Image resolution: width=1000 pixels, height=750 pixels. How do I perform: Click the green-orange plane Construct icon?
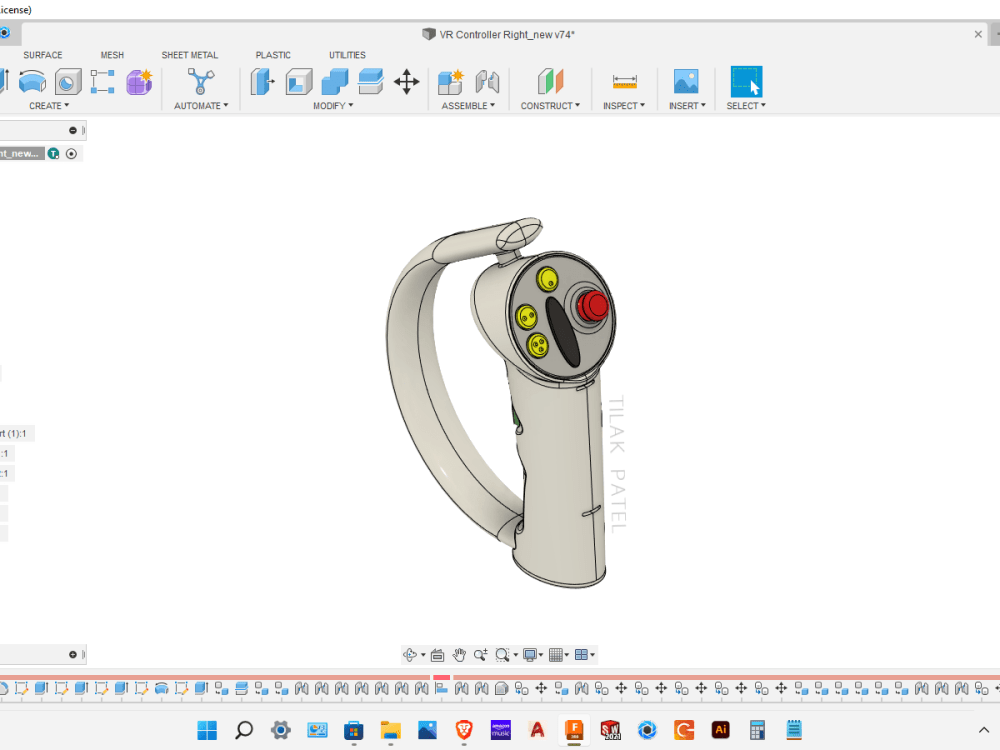pos(550,82)
